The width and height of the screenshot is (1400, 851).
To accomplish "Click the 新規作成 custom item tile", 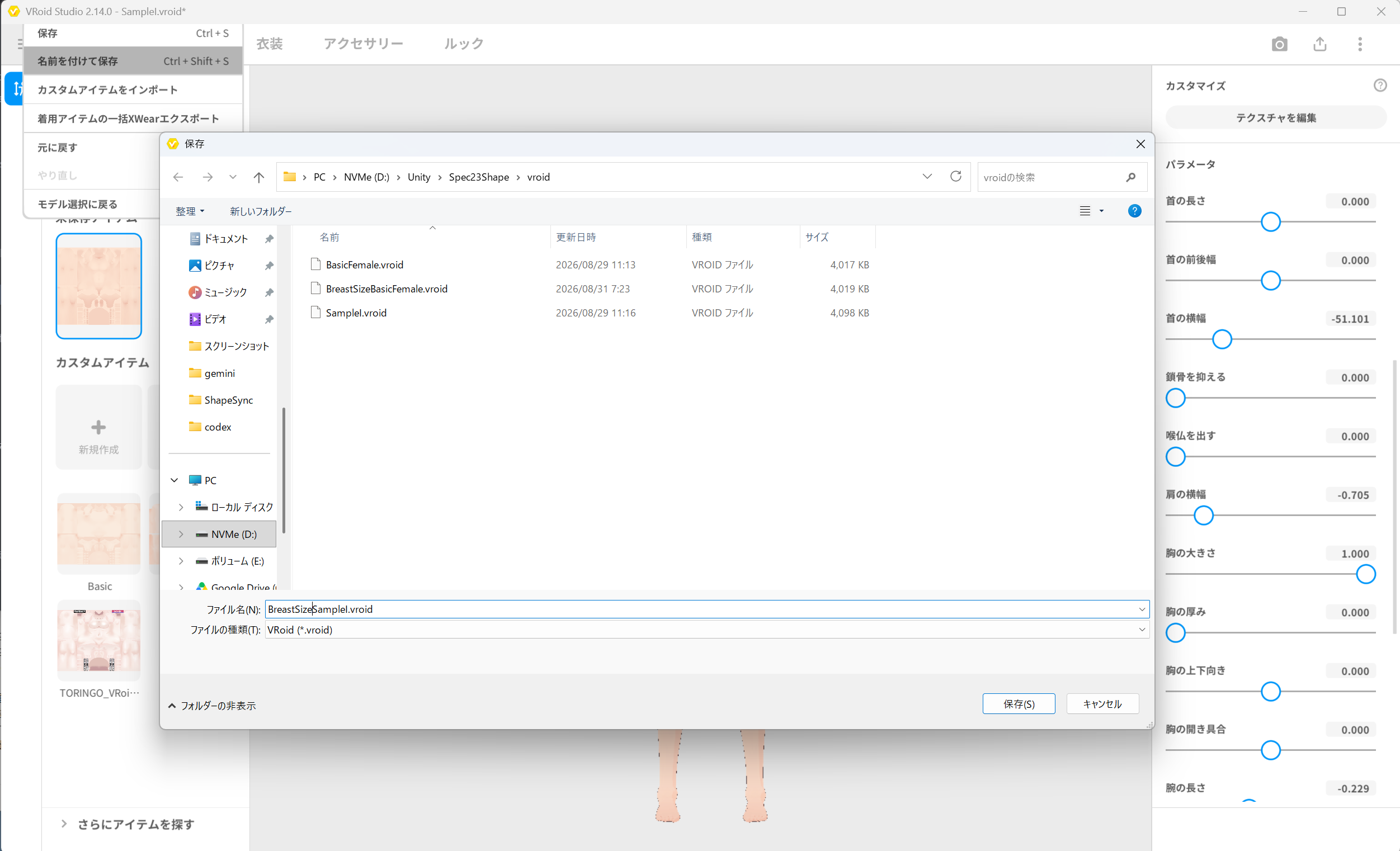I will 99,427.
